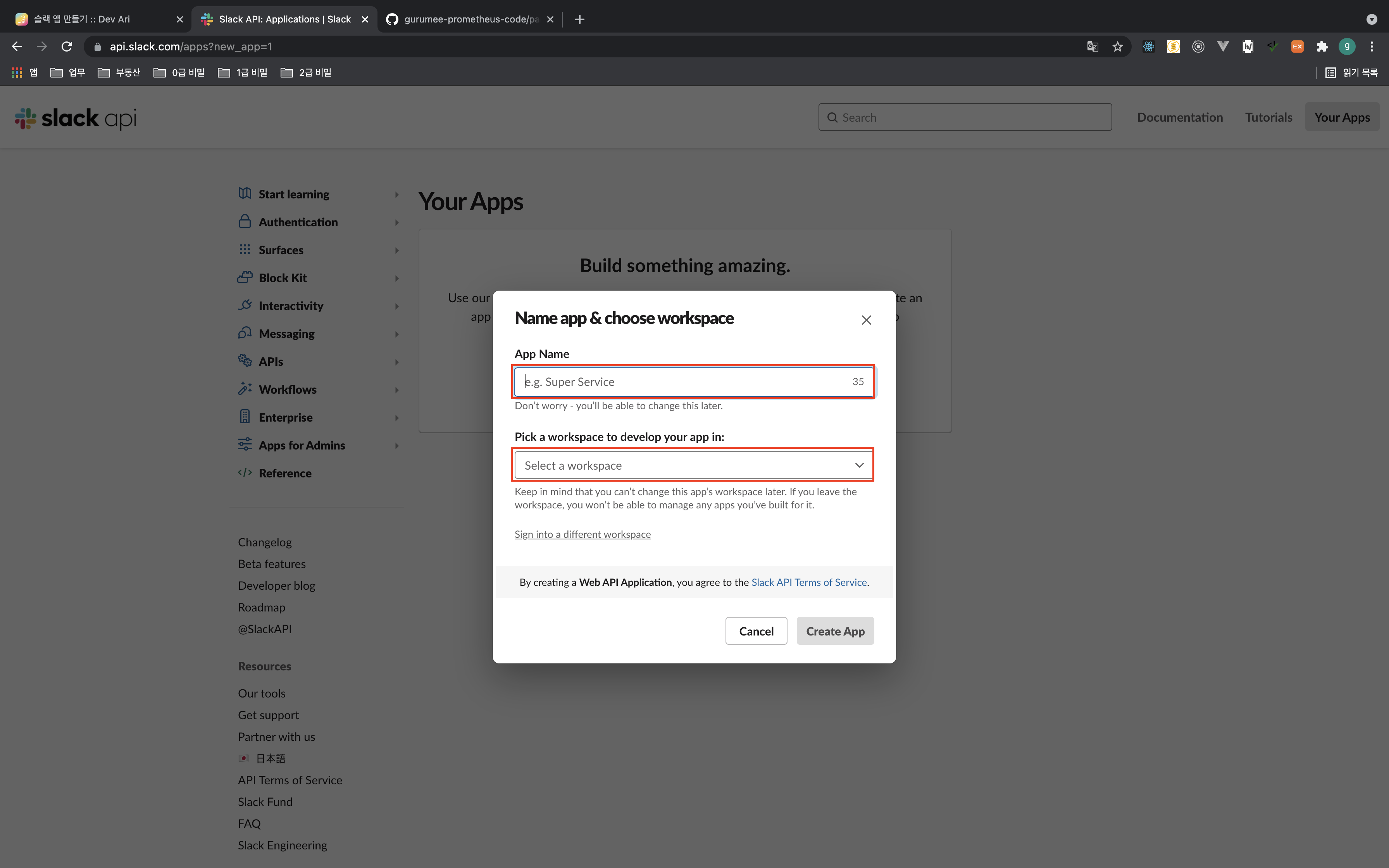Click the browser back arrow
The image size is (1389, 868).
point(17,46)
